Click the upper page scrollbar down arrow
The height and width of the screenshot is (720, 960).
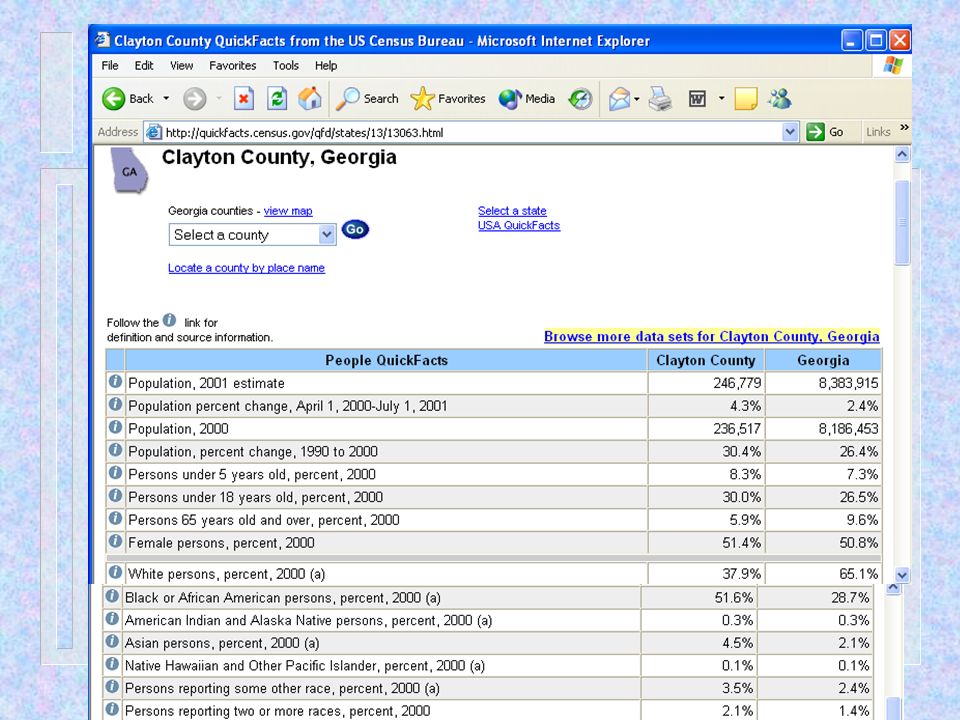[902, 575]
